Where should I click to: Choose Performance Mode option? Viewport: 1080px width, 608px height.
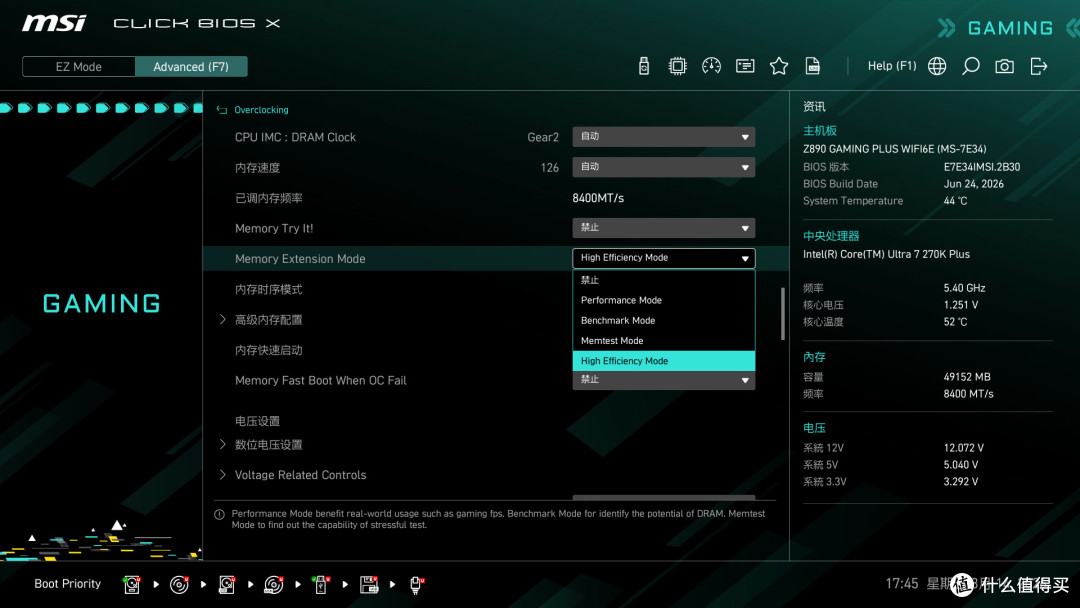(x=663, y=300)
